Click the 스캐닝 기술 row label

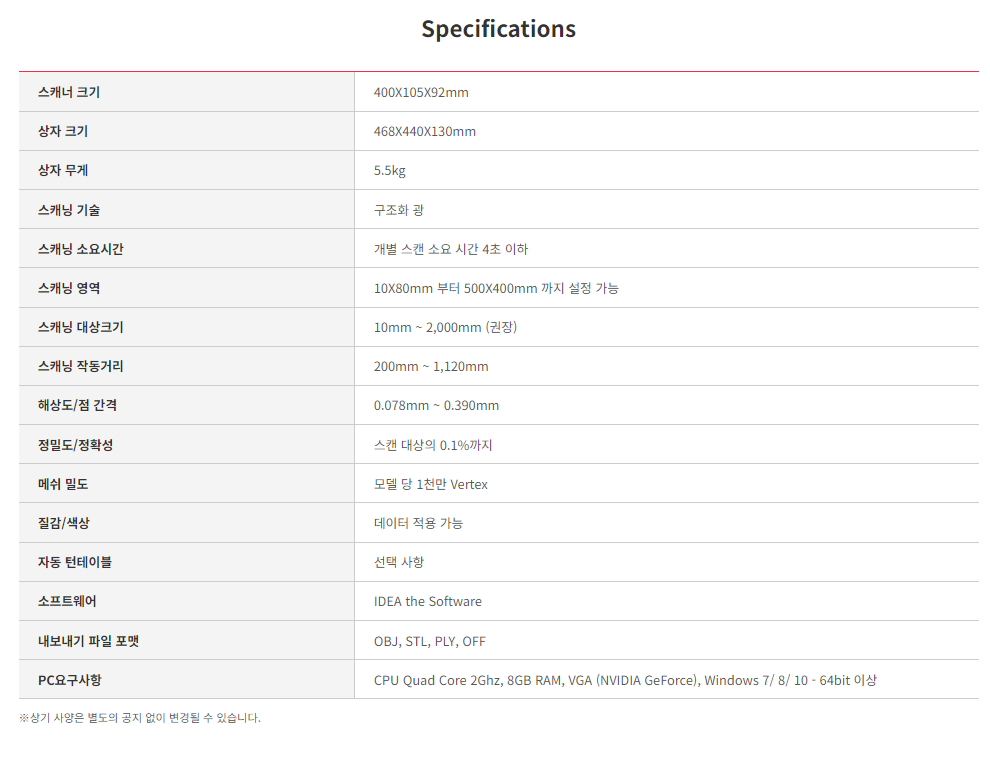coord(69,210)
